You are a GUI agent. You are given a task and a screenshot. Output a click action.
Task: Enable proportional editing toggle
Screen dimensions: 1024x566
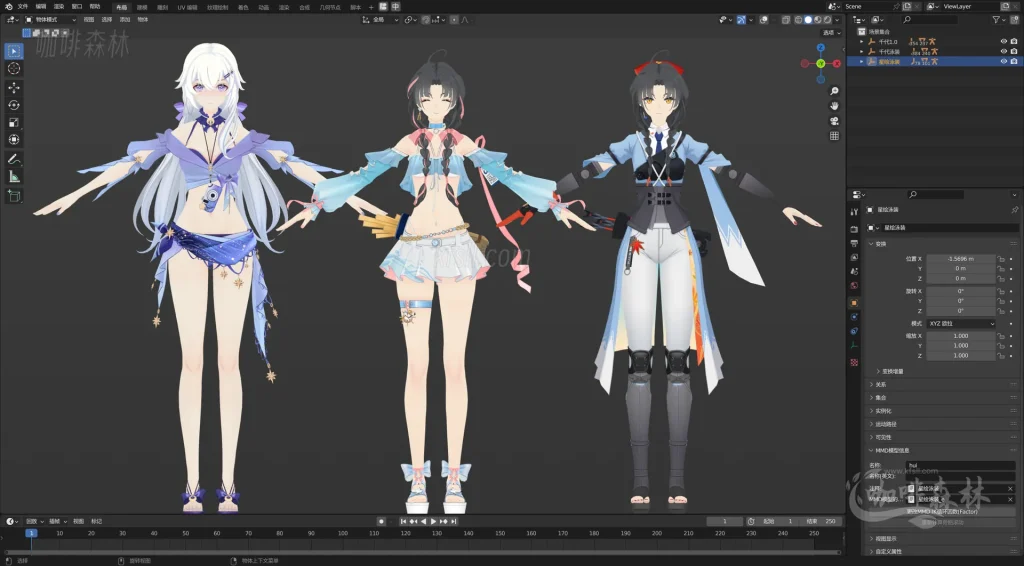click(455, 20)
